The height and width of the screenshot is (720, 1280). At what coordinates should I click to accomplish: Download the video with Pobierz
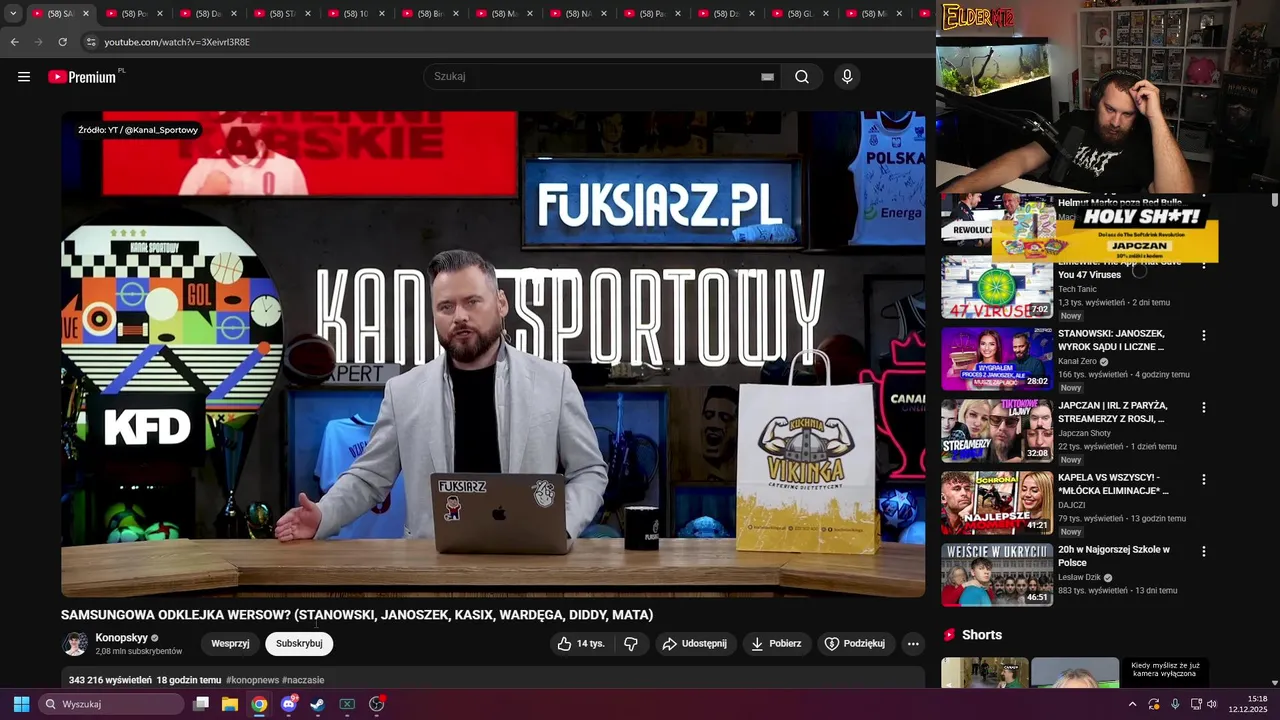[776, 644]
